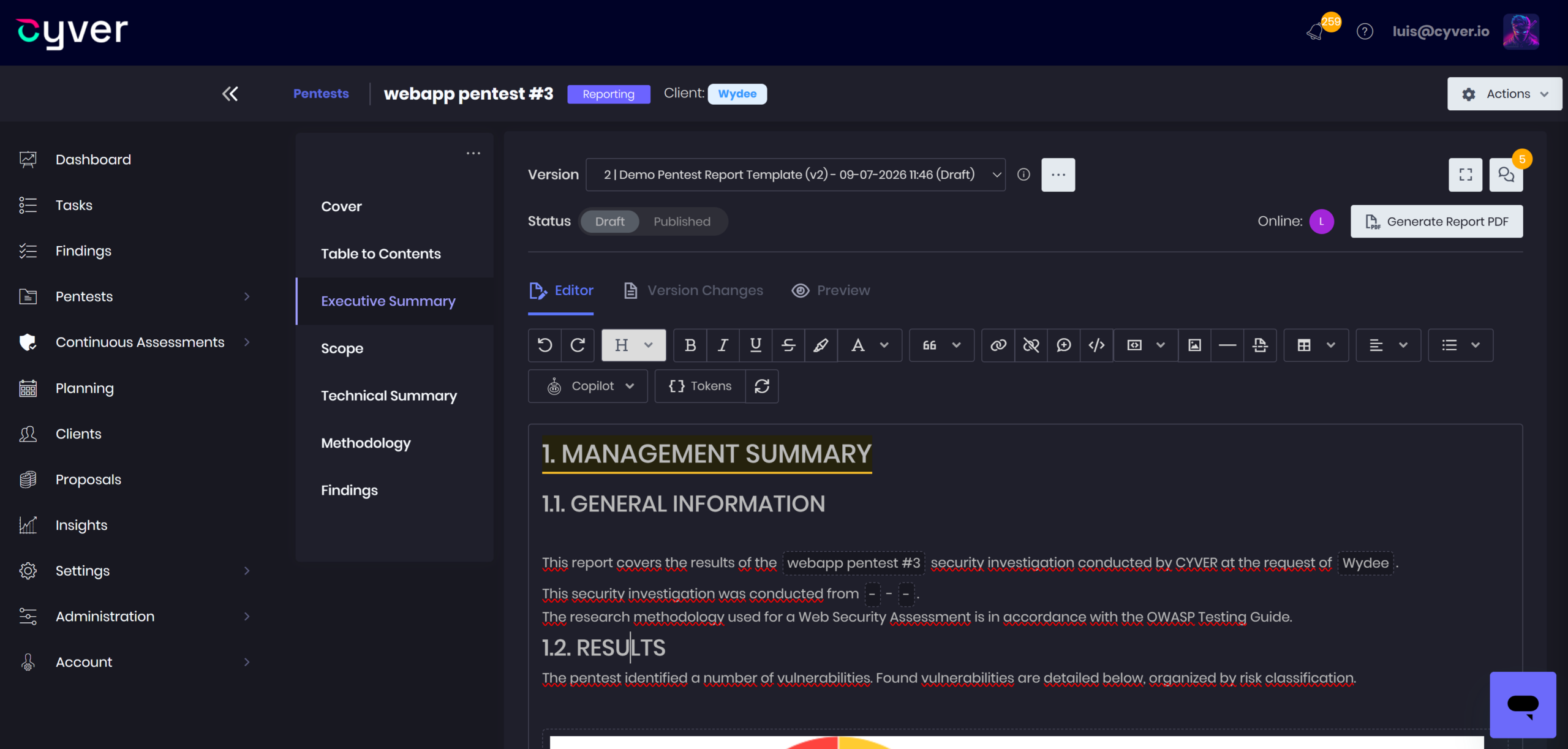1568x749 pixels.
Task: Open the chat widget bubble
Action: pos(1523,705)
